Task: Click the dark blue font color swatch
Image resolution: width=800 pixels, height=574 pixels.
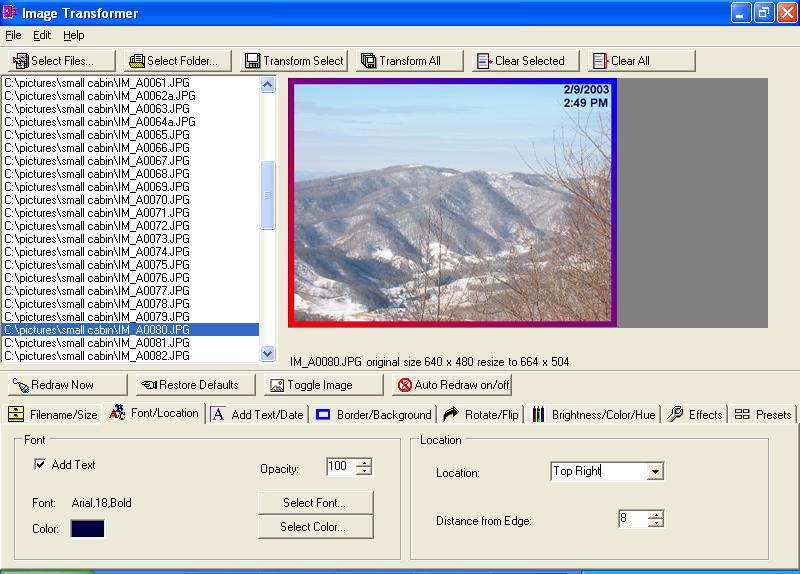Action: tap(88, 529)
